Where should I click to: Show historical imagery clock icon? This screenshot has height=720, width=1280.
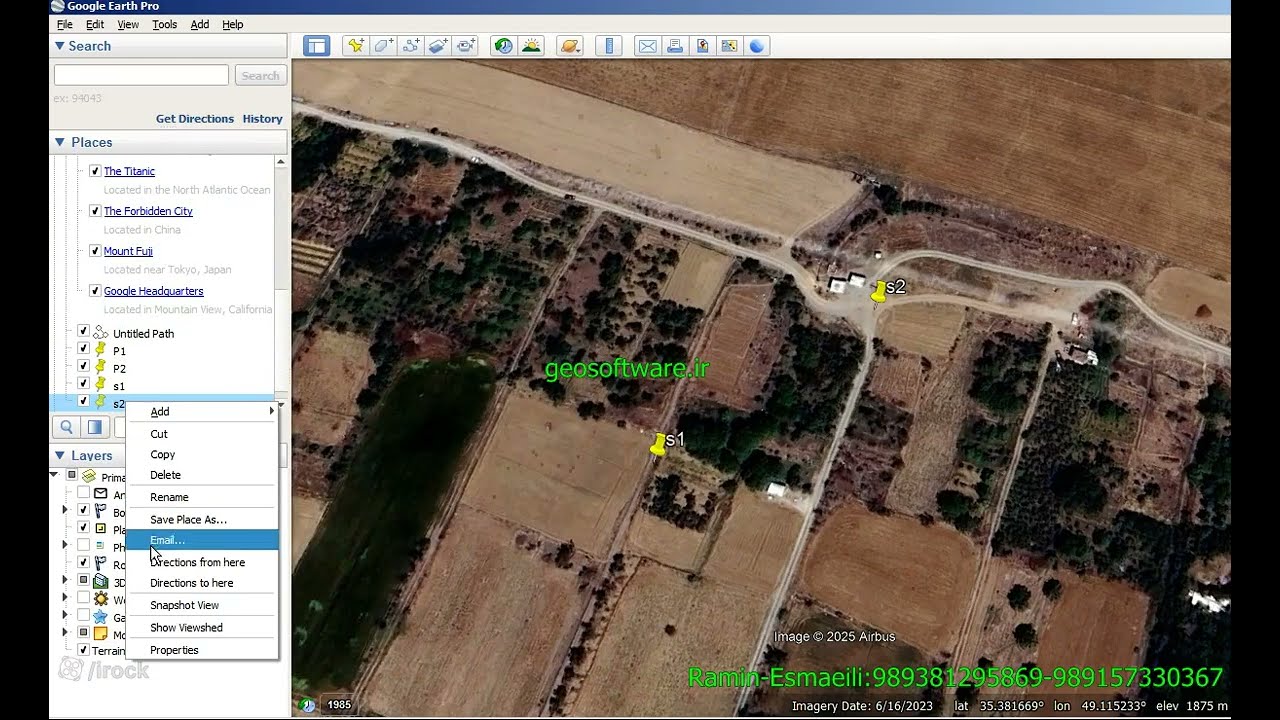pos(503,45)
